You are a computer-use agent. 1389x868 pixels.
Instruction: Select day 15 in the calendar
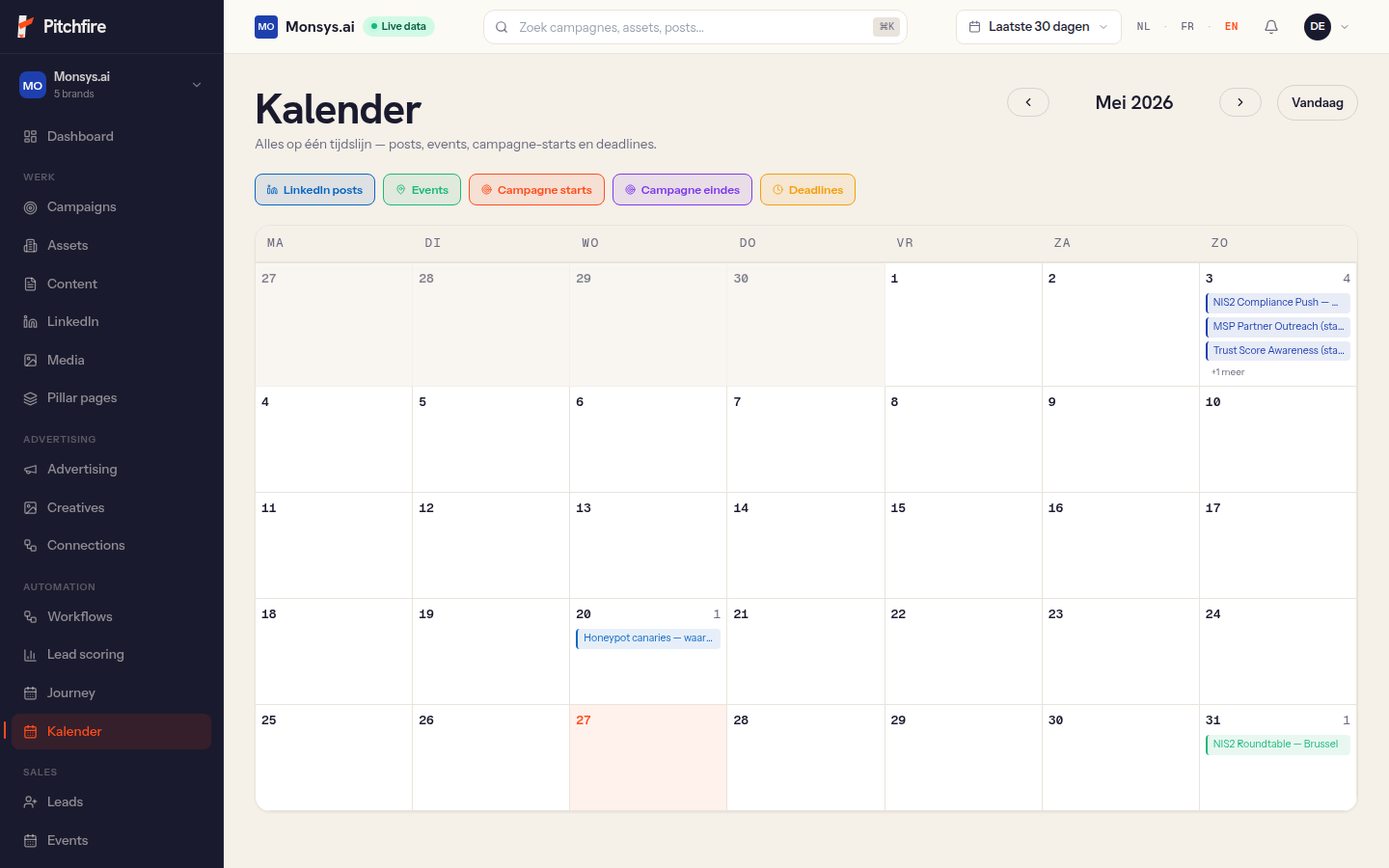[x=964, y=546]
